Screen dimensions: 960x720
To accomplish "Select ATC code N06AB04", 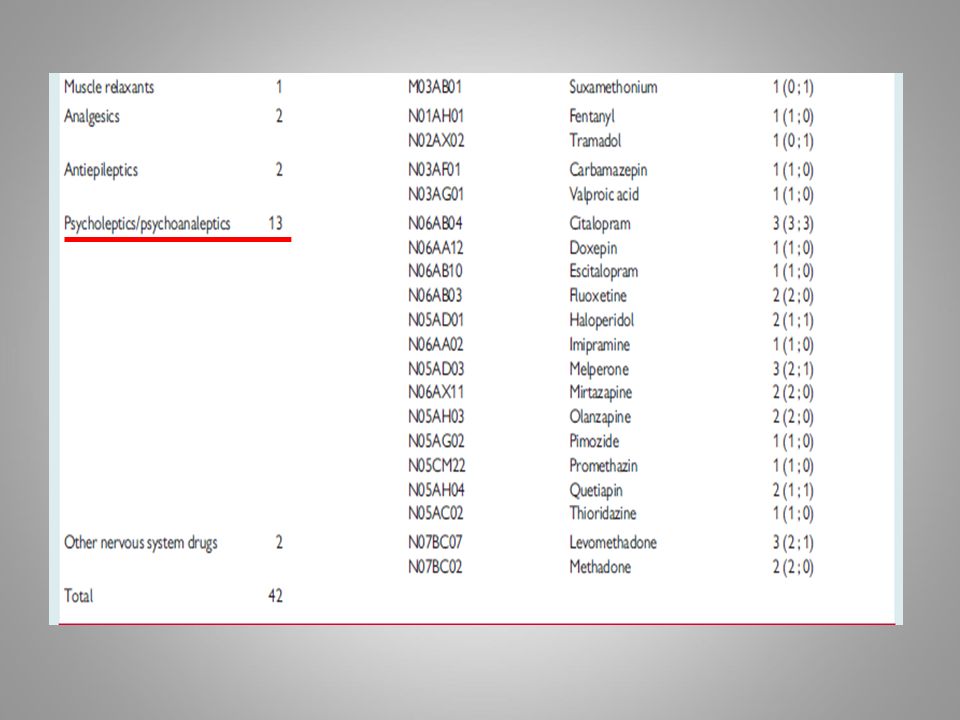I will click(x=435, y=223).
